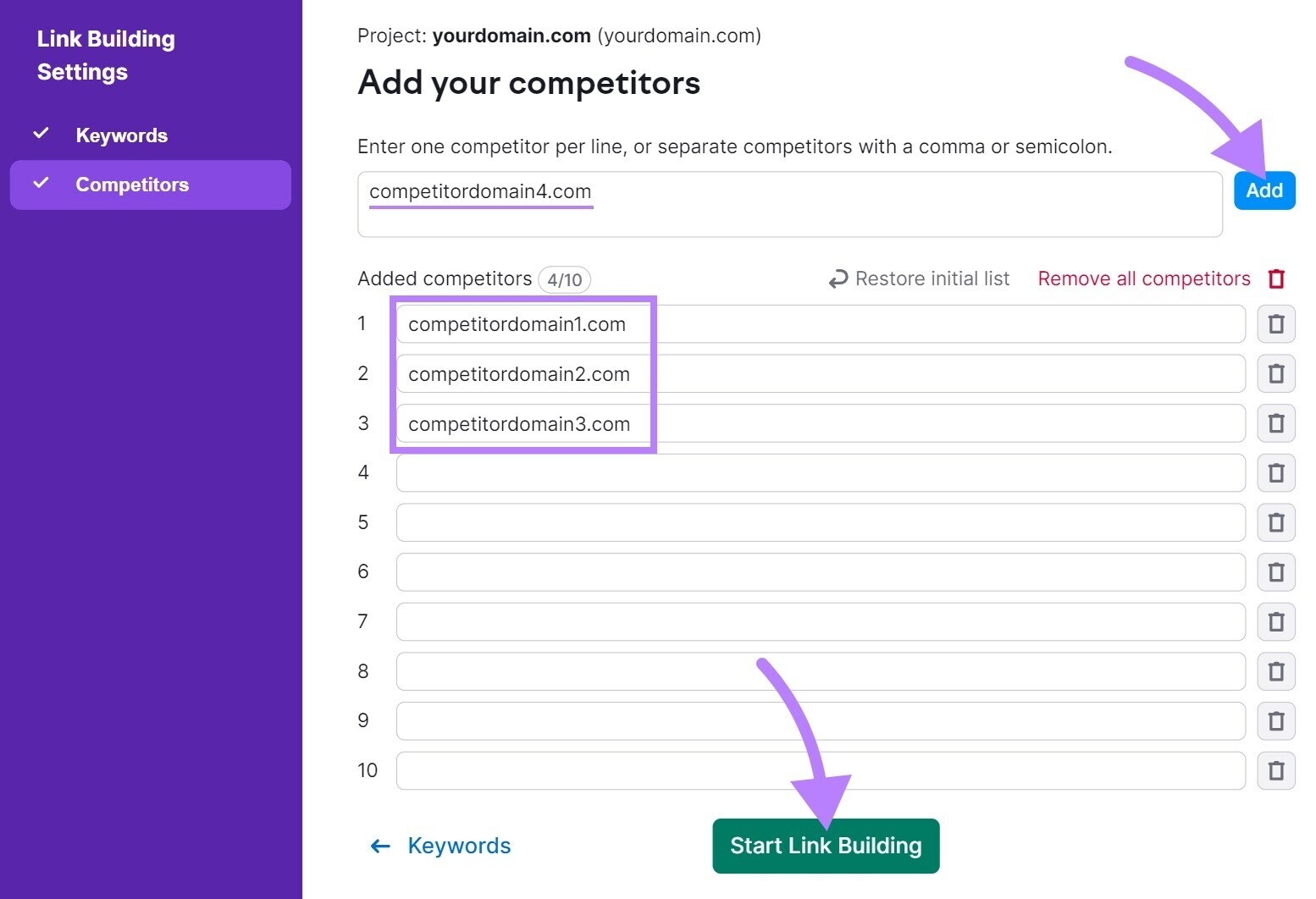Start Link Building with the green button
1316x899 pixels.
click(826, 845)
